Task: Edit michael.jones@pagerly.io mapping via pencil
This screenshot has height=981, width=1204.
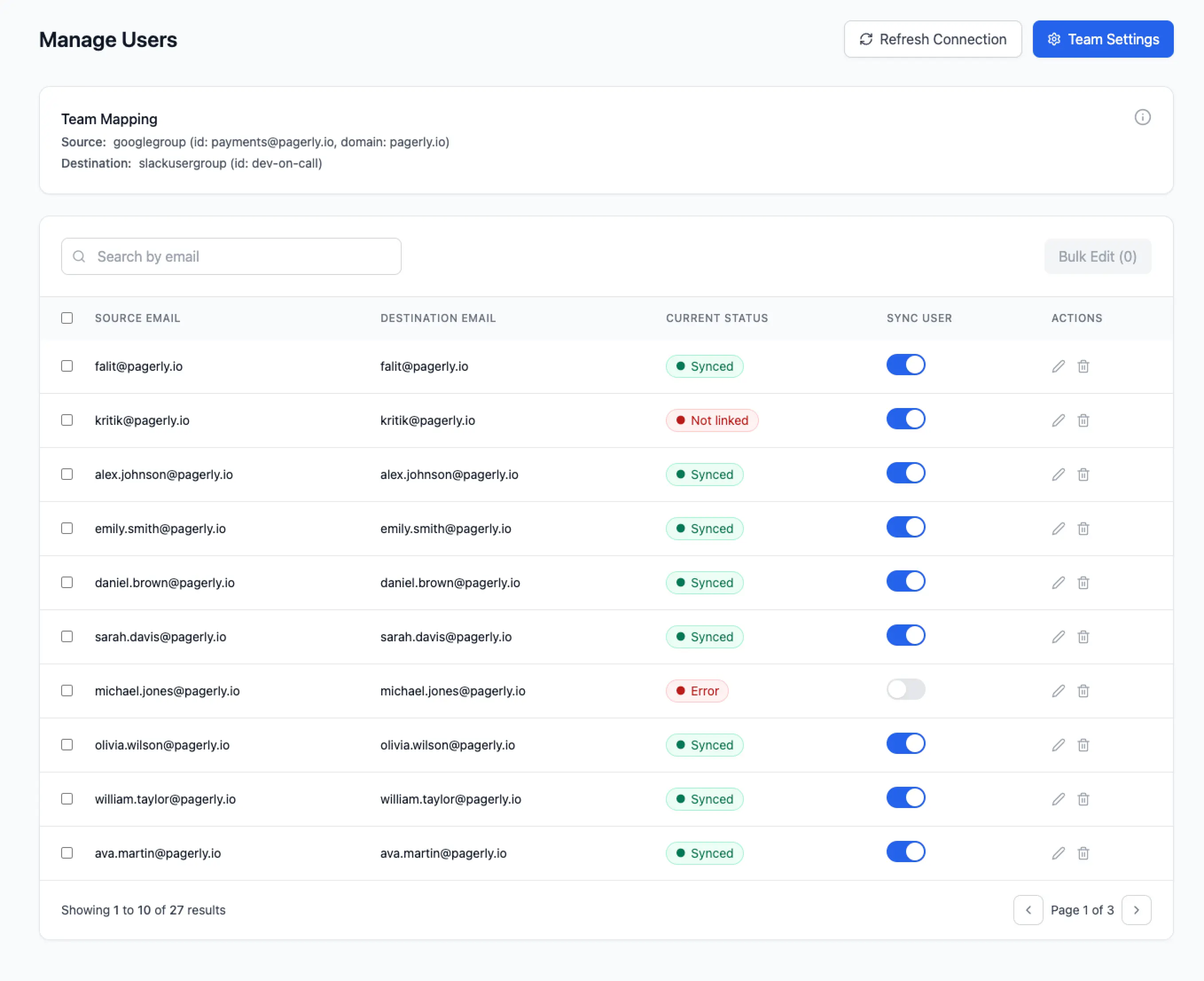Action: pos(1058,691)
